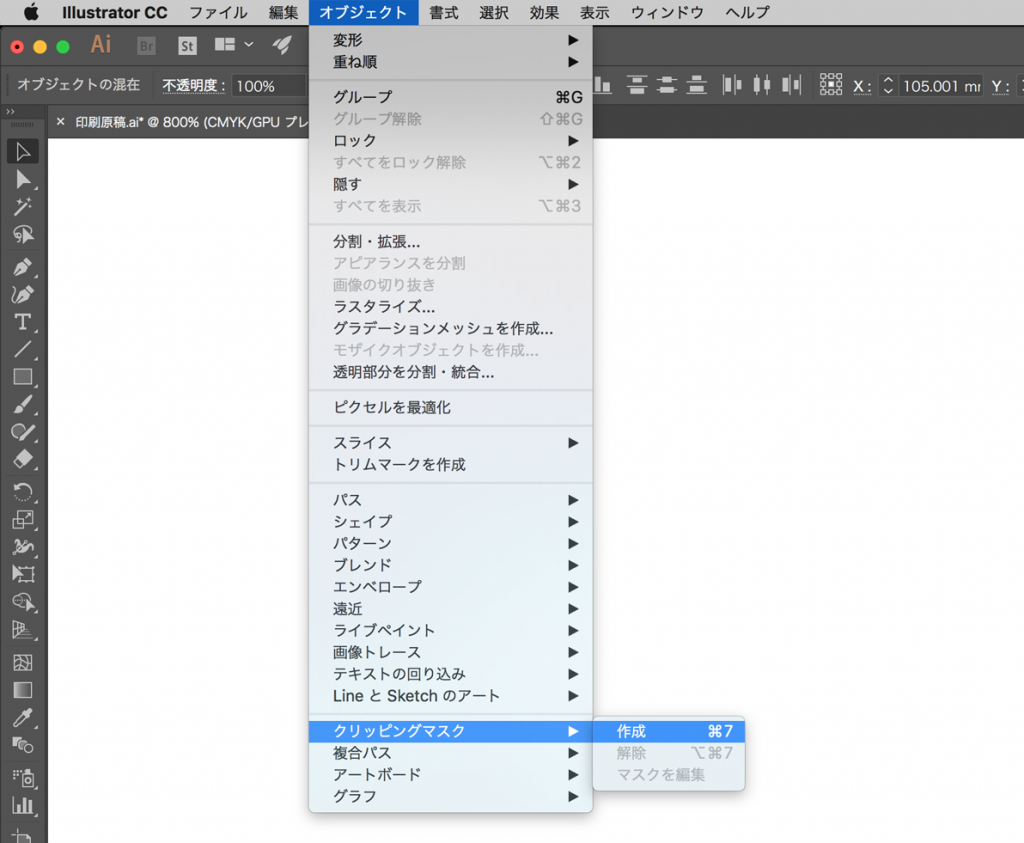The image size is (1024, 843).
Task: Open the 書式 menu
Action: (443, 12)
